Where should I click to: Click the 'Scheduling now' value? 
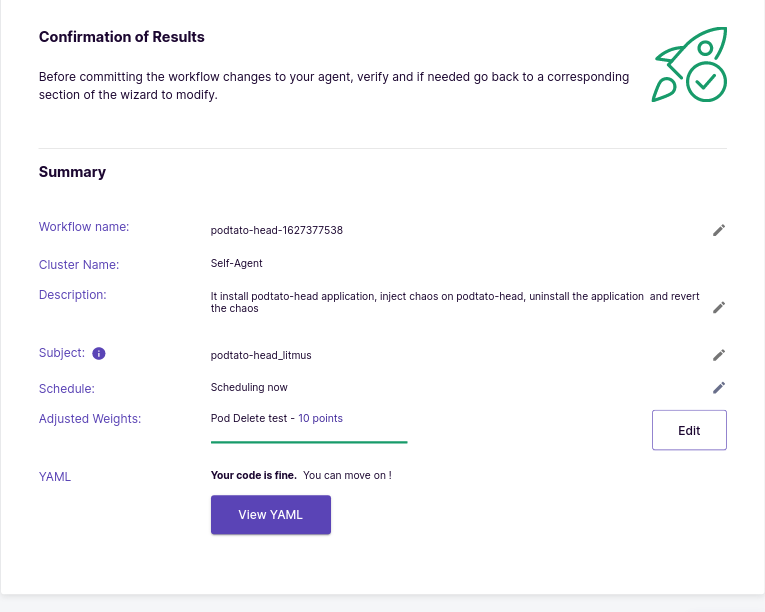249,388
